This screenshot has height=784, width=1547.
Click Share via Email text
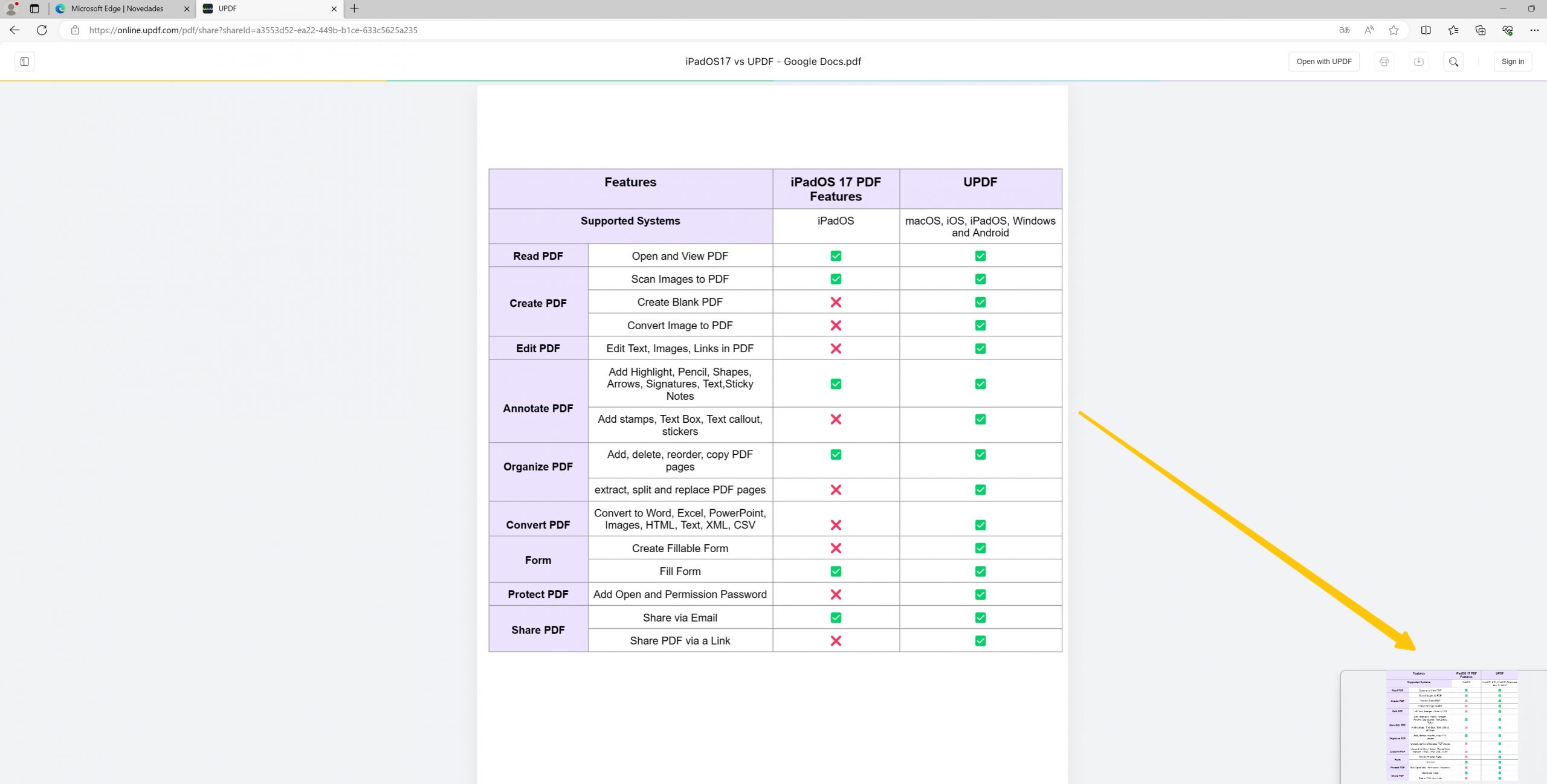coord(680,618)
